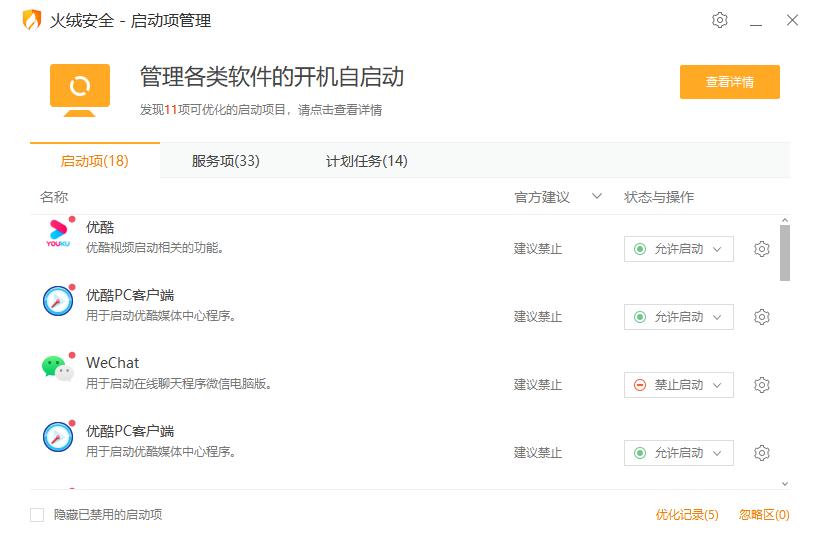
Task: Switch to 计划任务(14) tab
Action: tap(367, 160)
